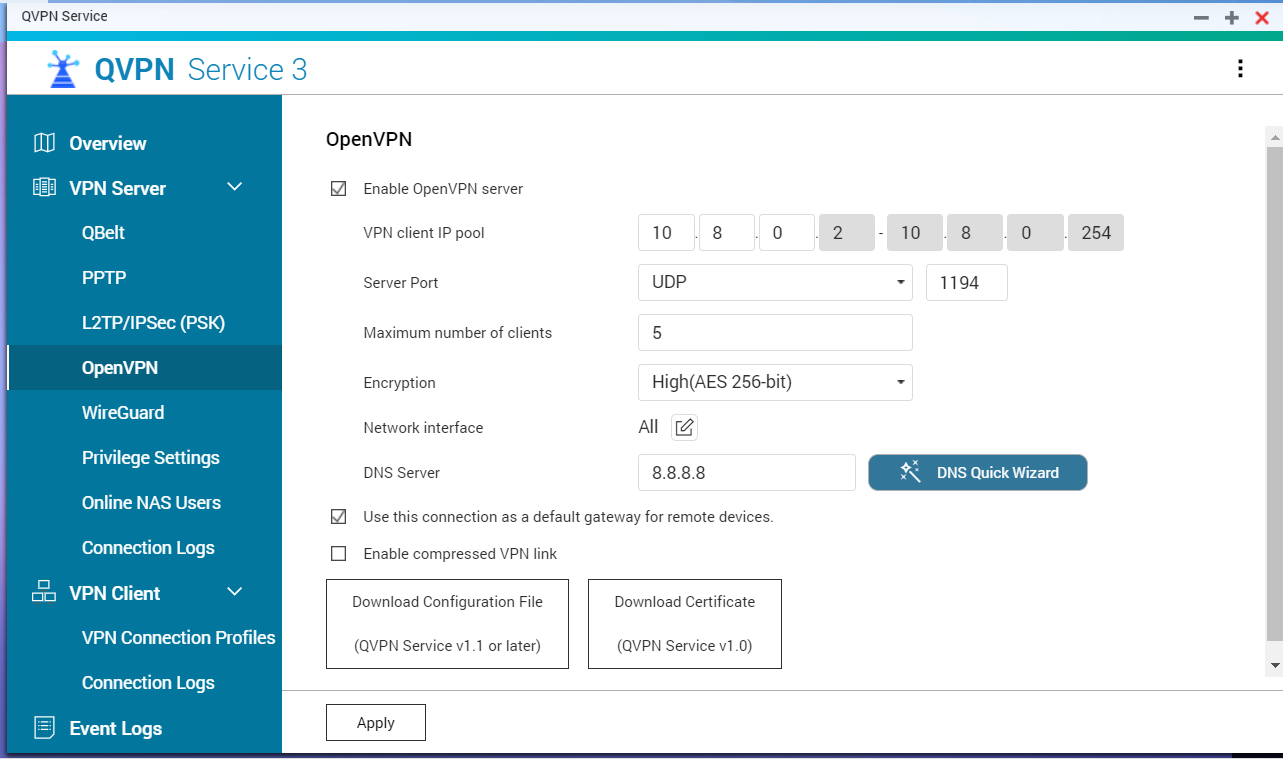The image size is (1283, 761).
Task: Click the Maximum number of clients field
Action: tap(775, 332)
